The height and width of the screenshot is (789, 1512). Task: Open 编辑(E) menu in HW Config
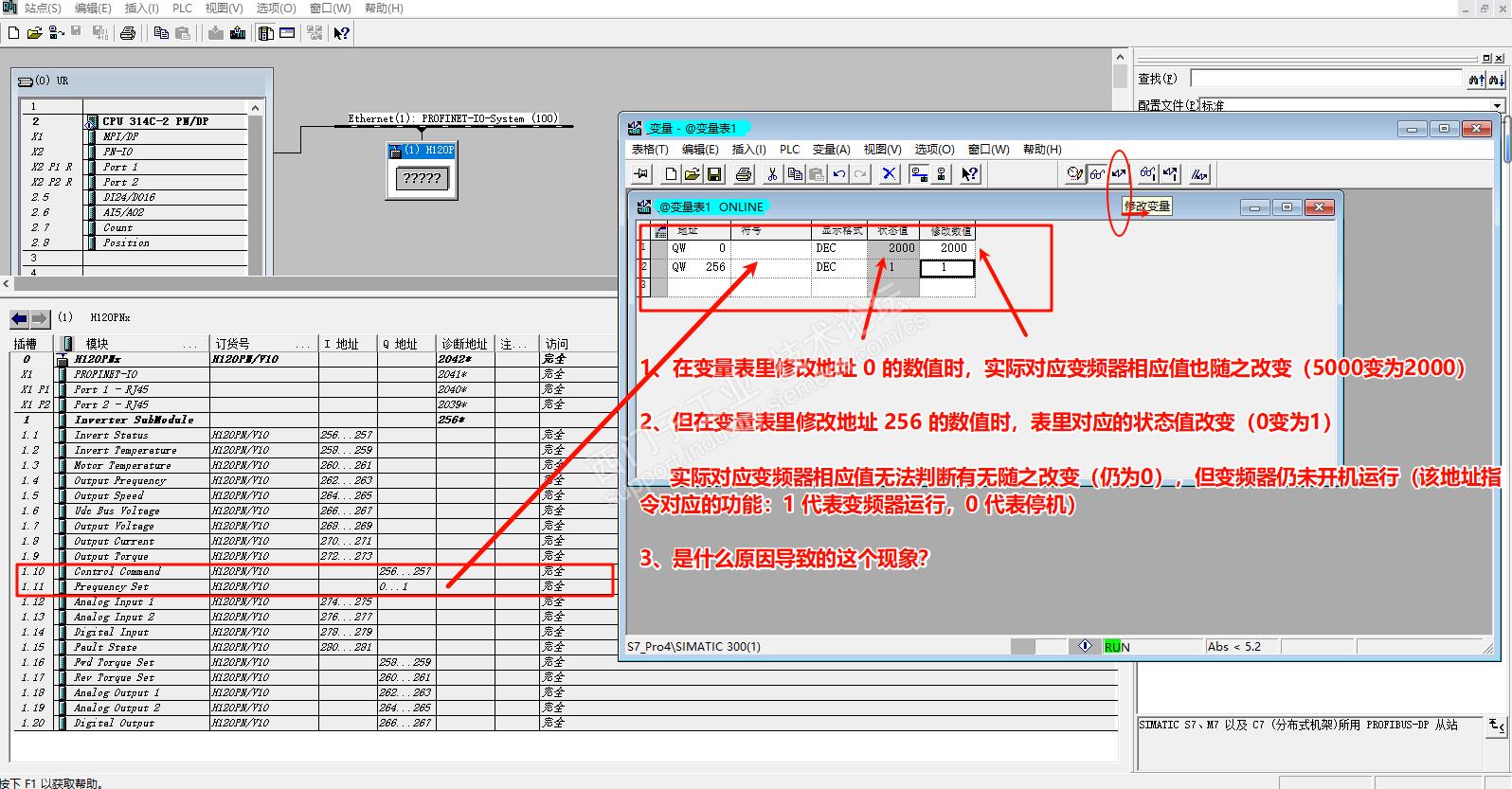93,8
